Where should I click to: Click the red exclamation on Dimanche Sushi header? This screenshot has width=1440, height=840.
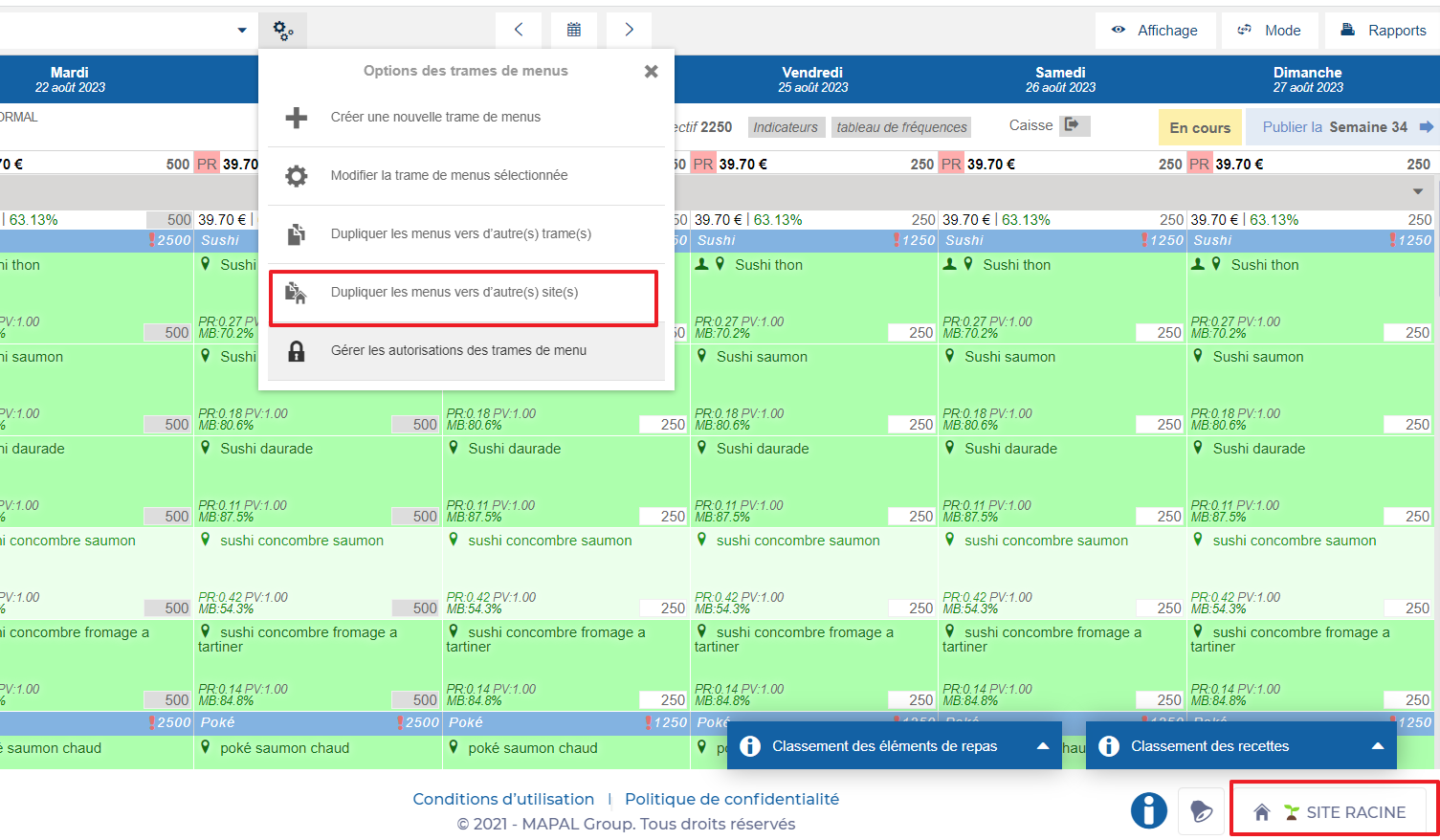coord(1393,240)
